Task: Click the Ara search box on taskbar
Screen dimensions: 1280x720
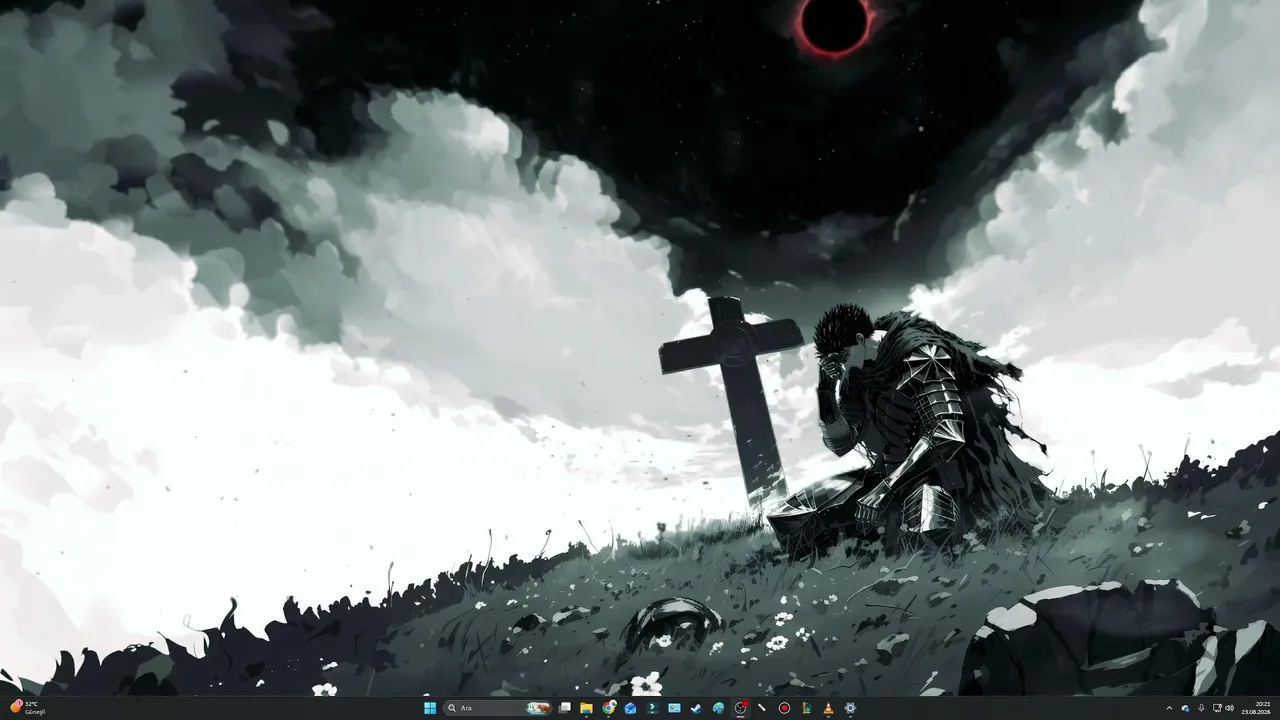Action: click(499, 708)
